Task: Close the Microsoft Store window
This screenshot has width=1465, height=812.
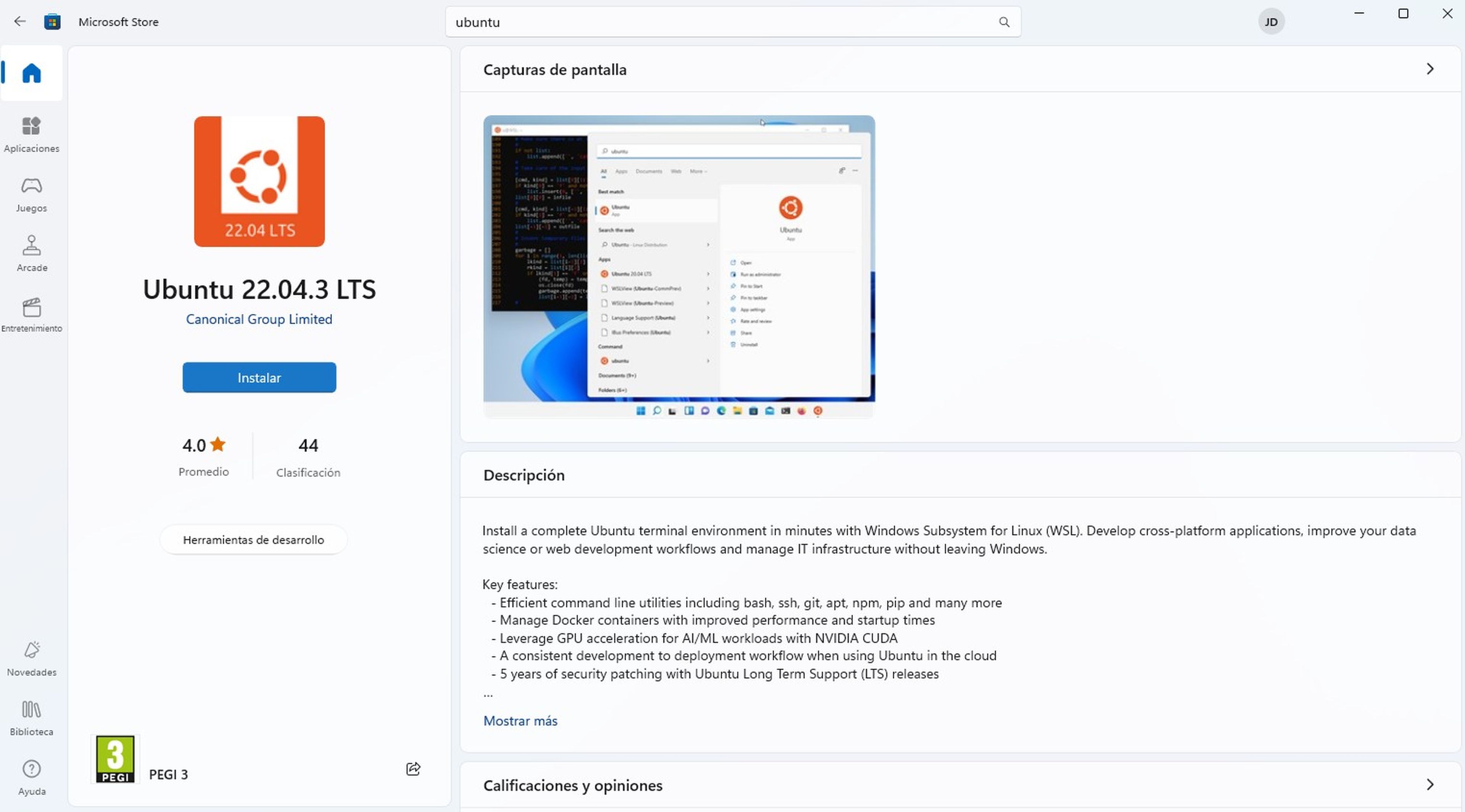Action: pyautogui.click(x=1447, y=14)
